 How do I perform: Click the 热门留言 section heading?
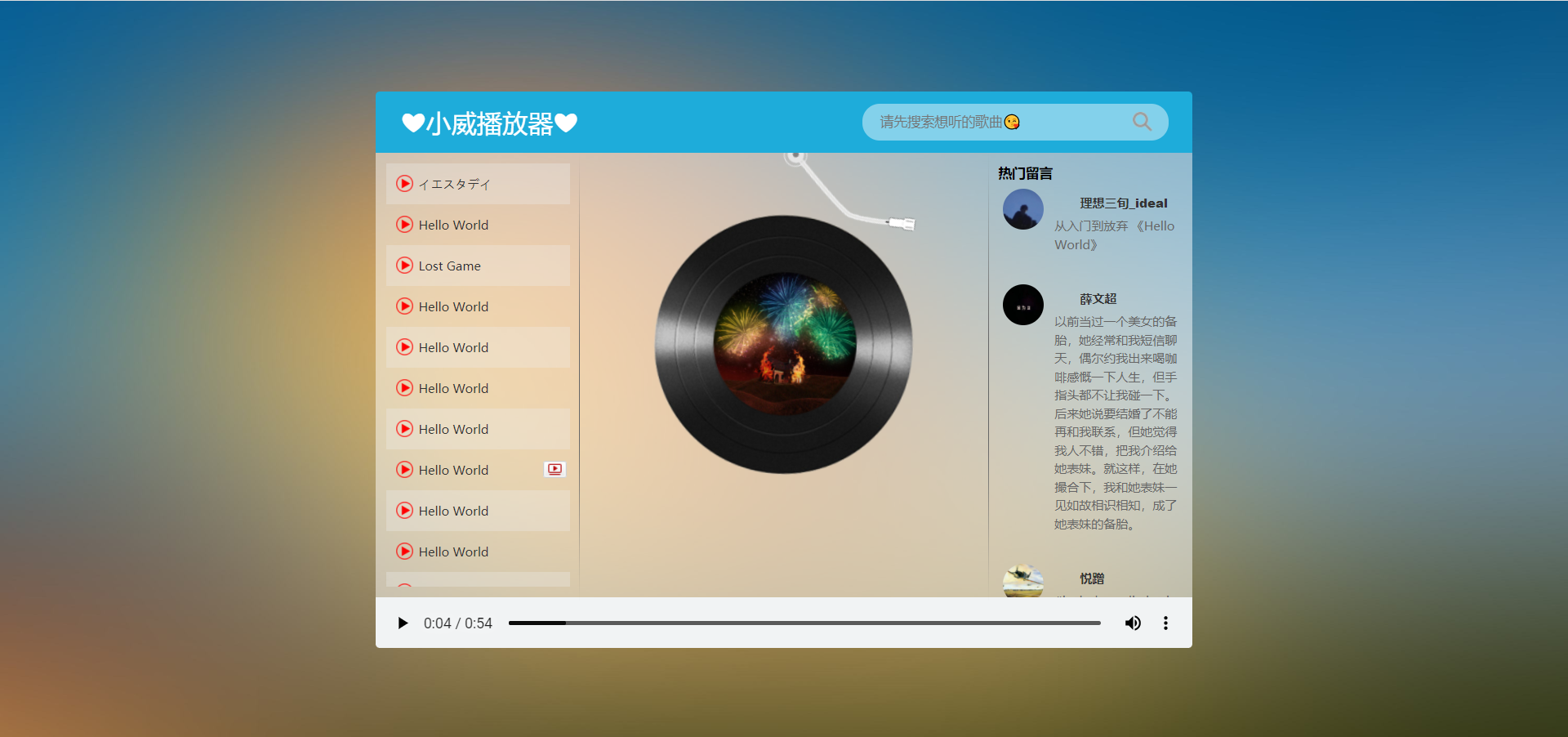1023,172
